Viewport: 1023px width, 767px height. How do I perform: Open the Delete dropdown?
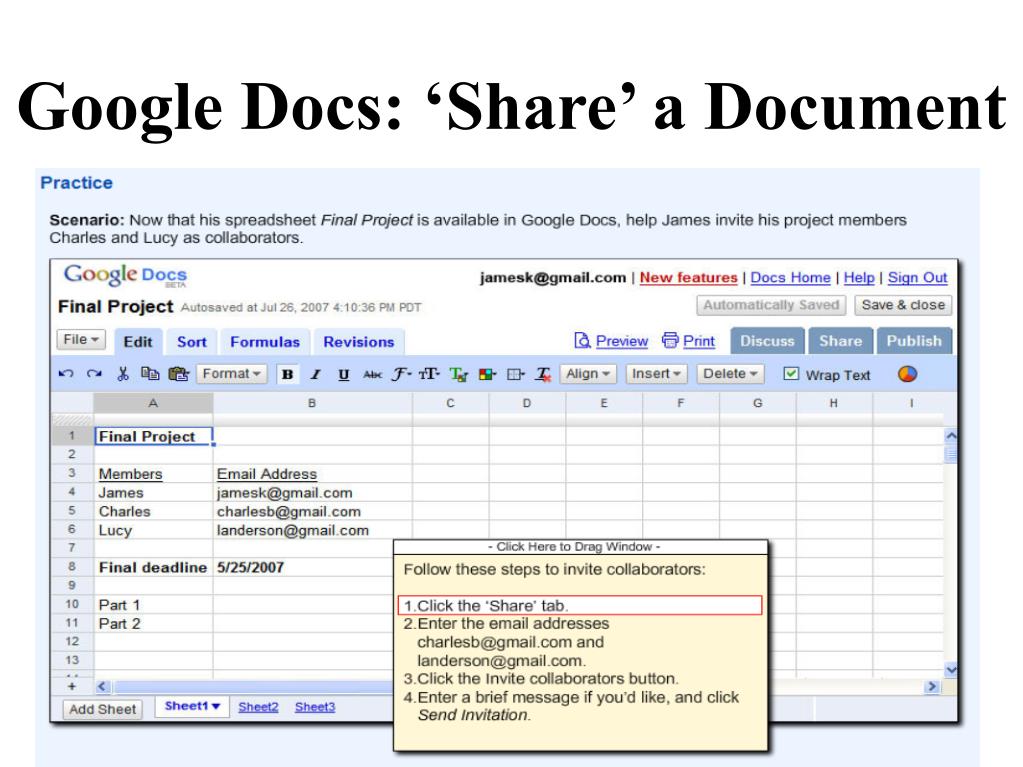click(730, 374)
